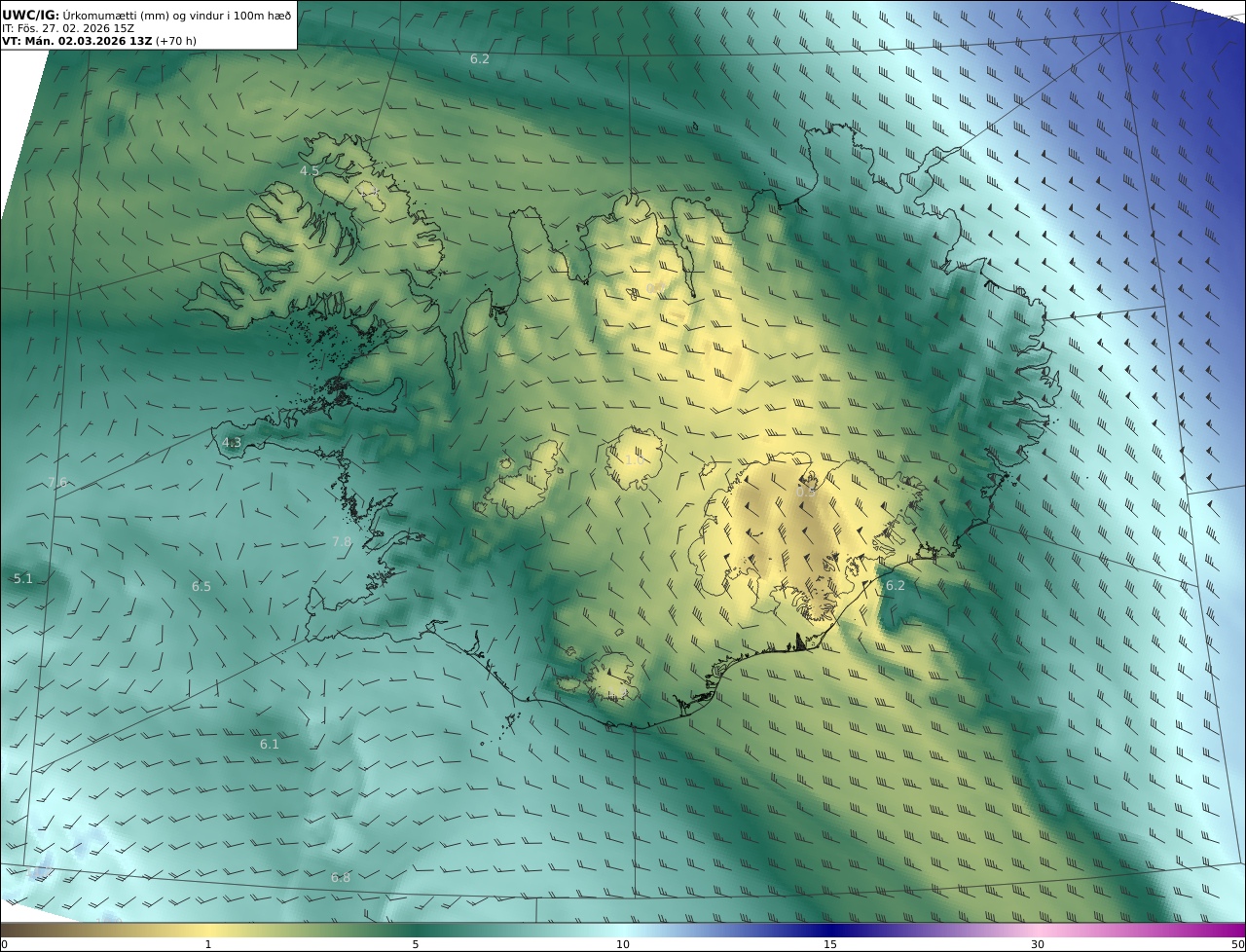Click the 7.8 value in Faxaflói bay
The image size is (1246, 952).
342,542
